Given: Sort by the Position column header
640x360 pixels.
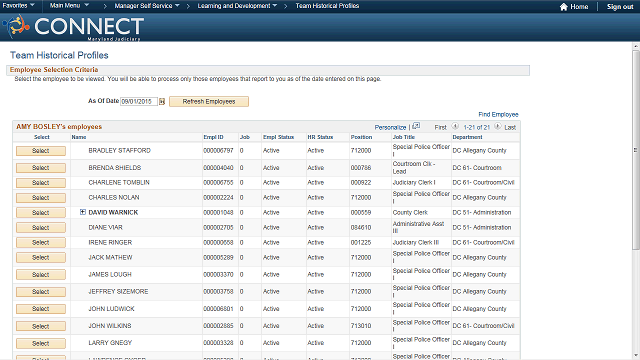Looking at the screenshot, I should (x=361, y=137).
